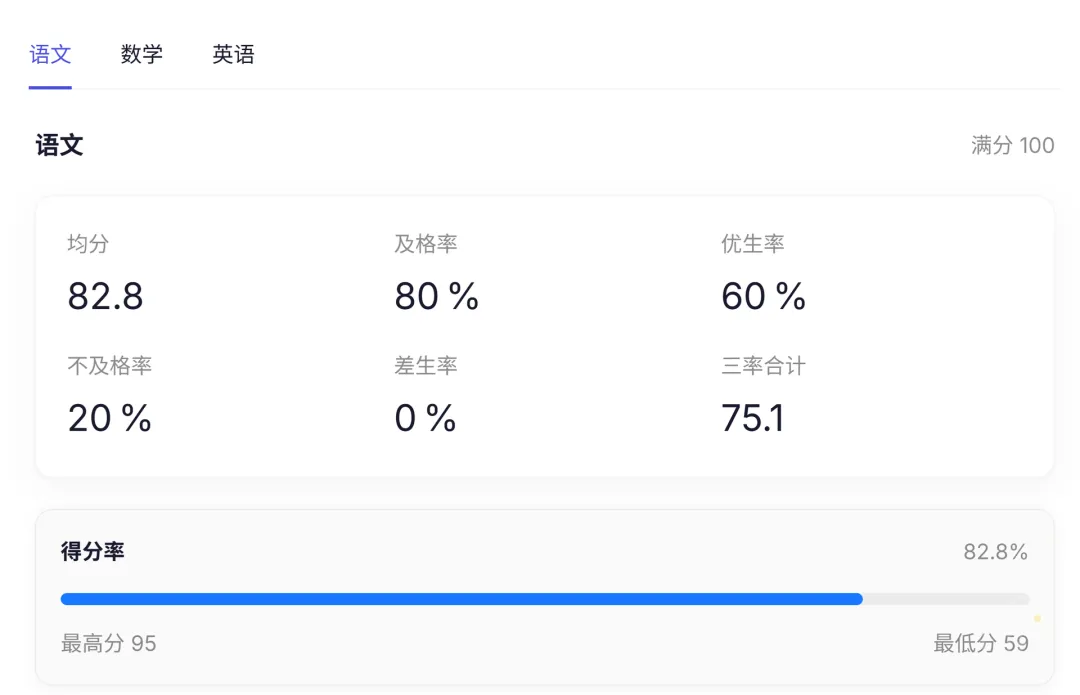Click the 均分 value 82.8
The image size is (1080, 695).
[105, 297]
